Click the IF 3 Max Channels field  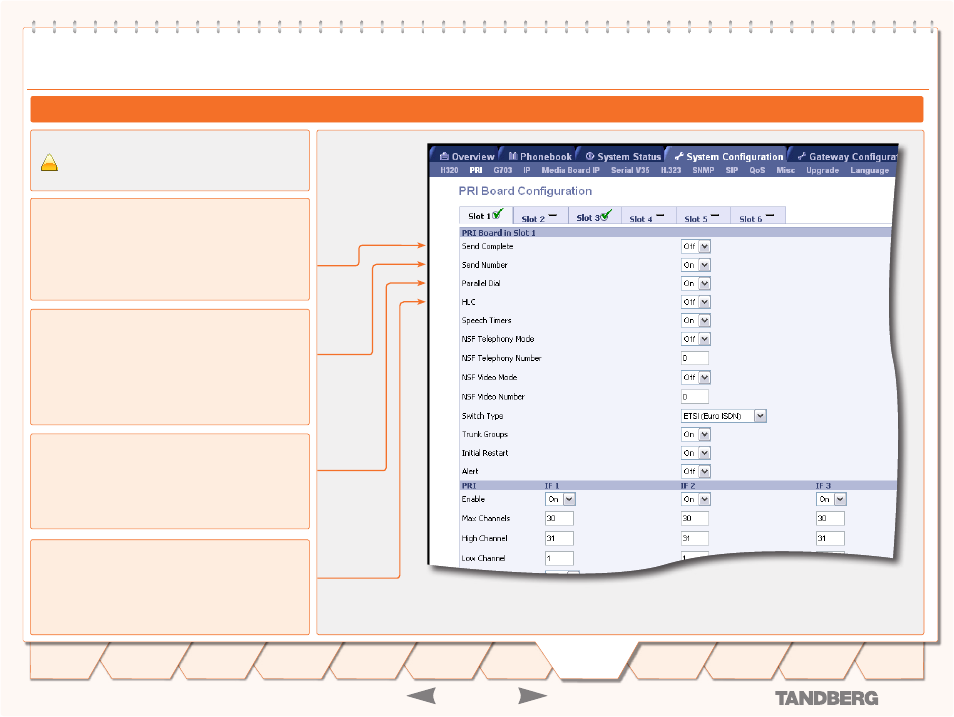point(830,519)
